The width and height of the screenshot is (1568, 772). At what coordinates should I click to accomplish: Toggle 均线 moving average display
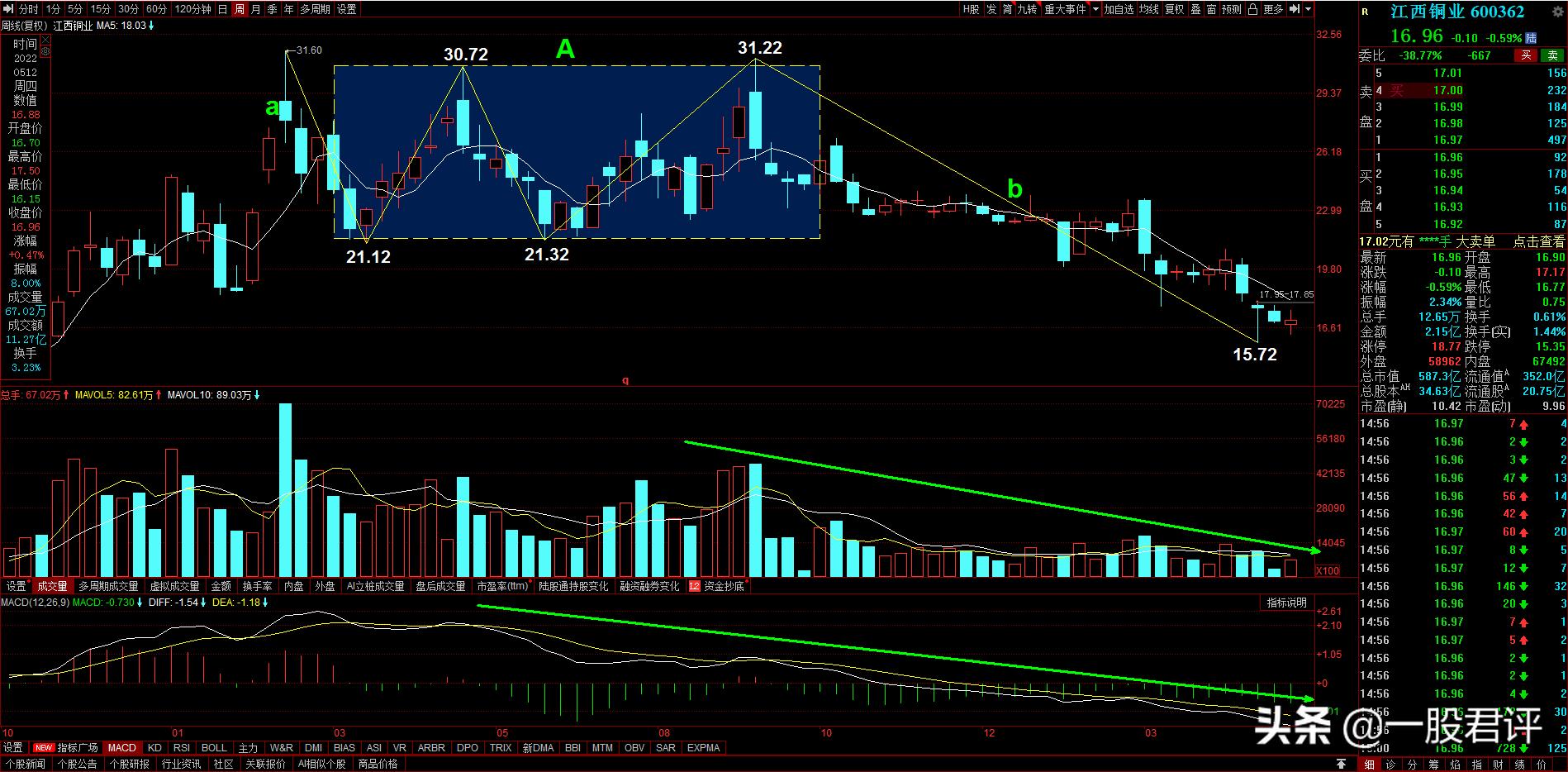coord(1149,9)
